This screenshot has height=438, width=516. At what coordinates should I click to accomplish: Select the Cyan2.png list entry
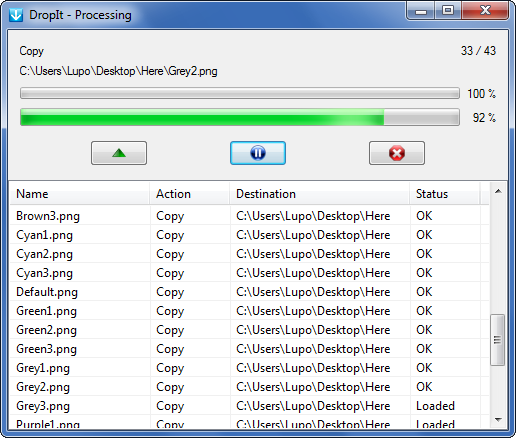tap(249, 254)
